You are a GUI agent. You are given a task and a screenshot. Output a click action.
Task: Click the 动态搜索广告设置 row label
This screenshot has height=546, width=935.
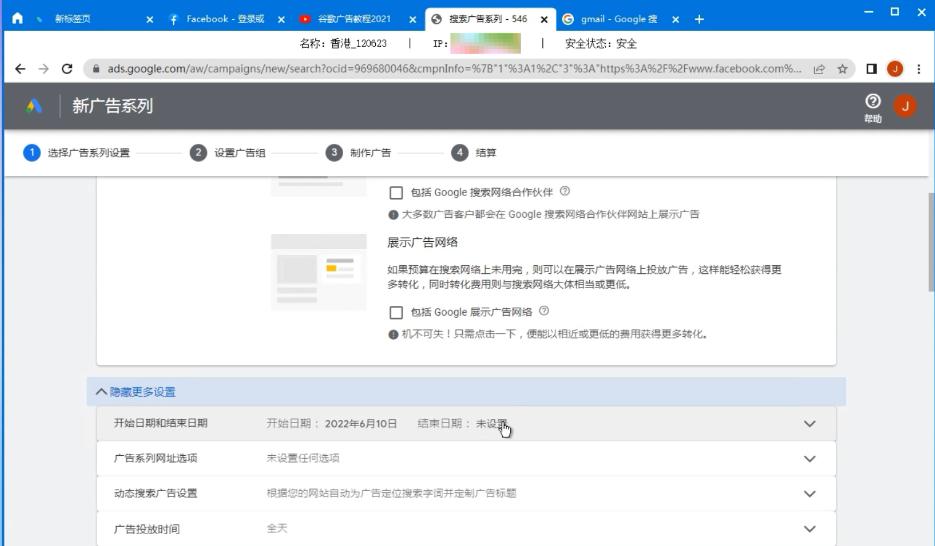click(x=156, y=493)
